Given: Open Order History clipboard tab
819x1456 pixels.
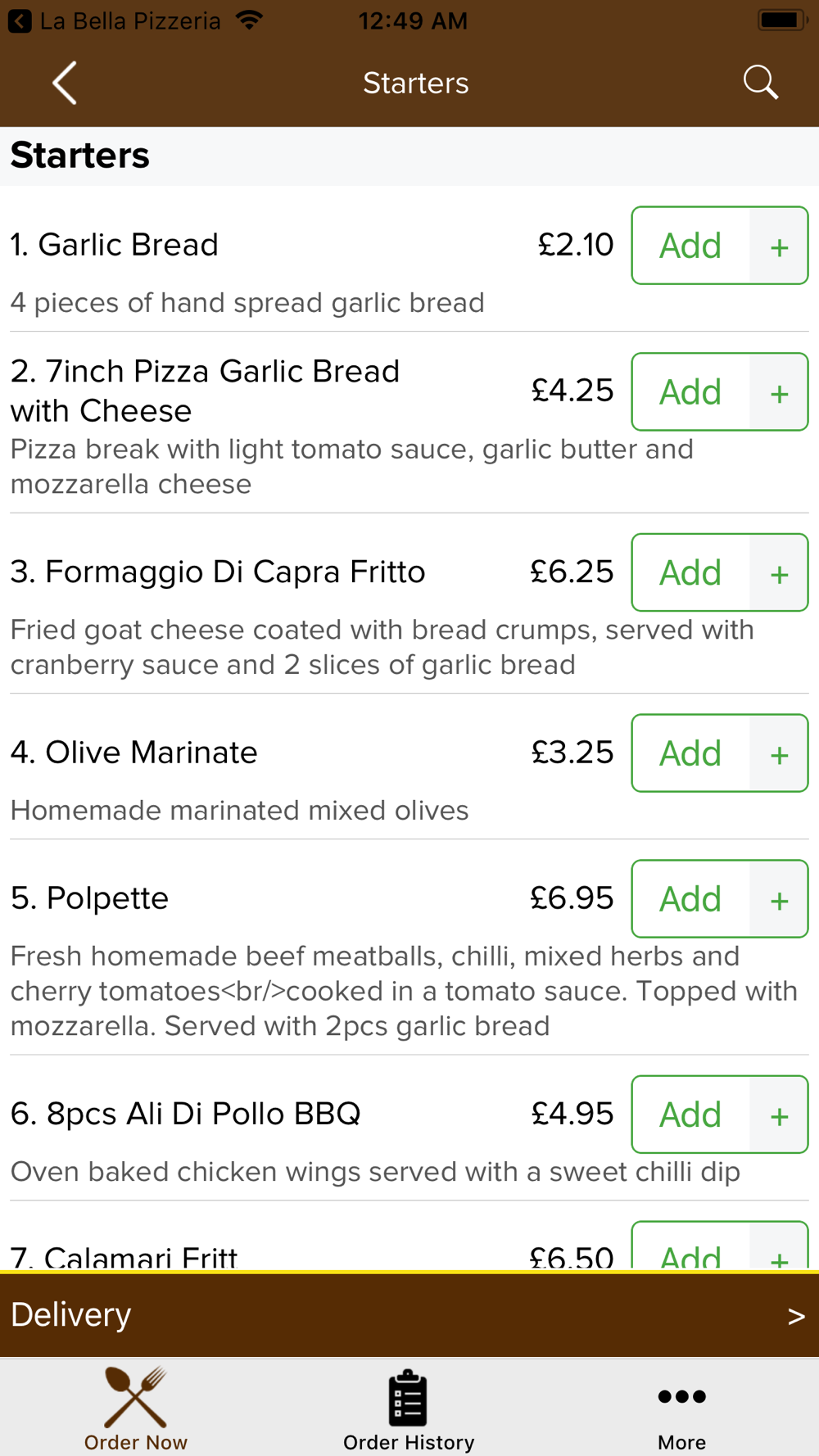Looking at the screenshot, I should (x=409, y=1409).
